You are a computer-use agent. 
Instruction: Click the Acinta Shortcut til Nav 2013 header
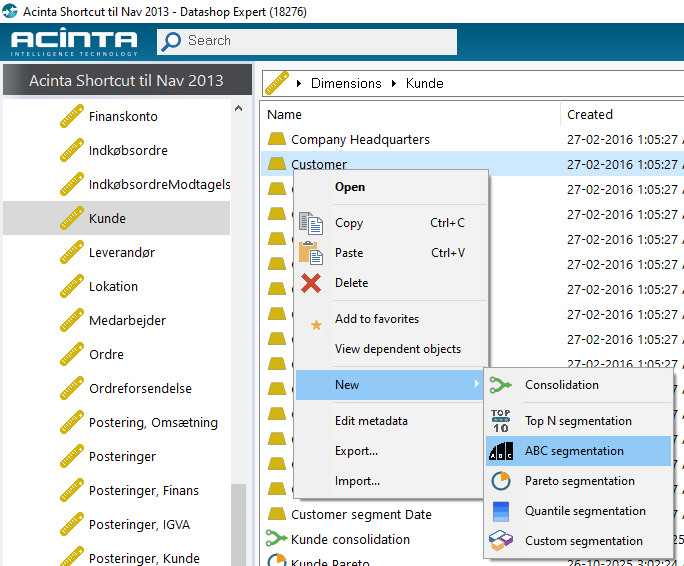pos(127,80)
